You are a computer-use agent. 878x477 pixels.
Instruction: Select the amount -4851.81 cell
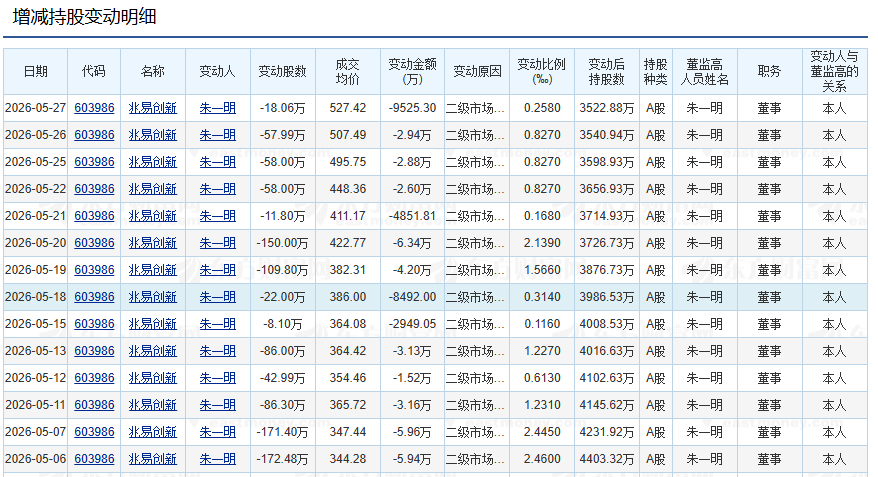click(413, 216)
